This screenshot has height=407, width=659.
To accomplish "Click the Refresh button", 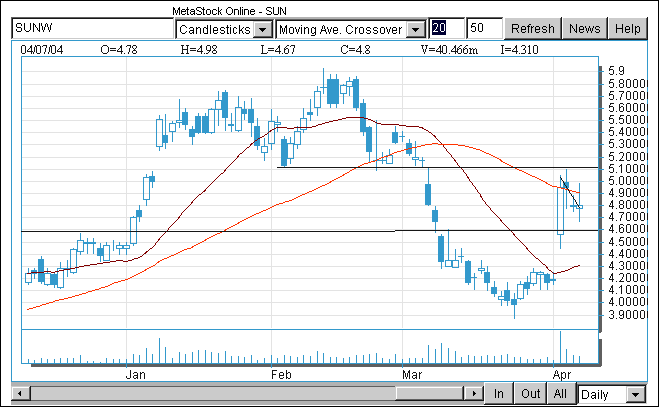I will coord(532,29).
